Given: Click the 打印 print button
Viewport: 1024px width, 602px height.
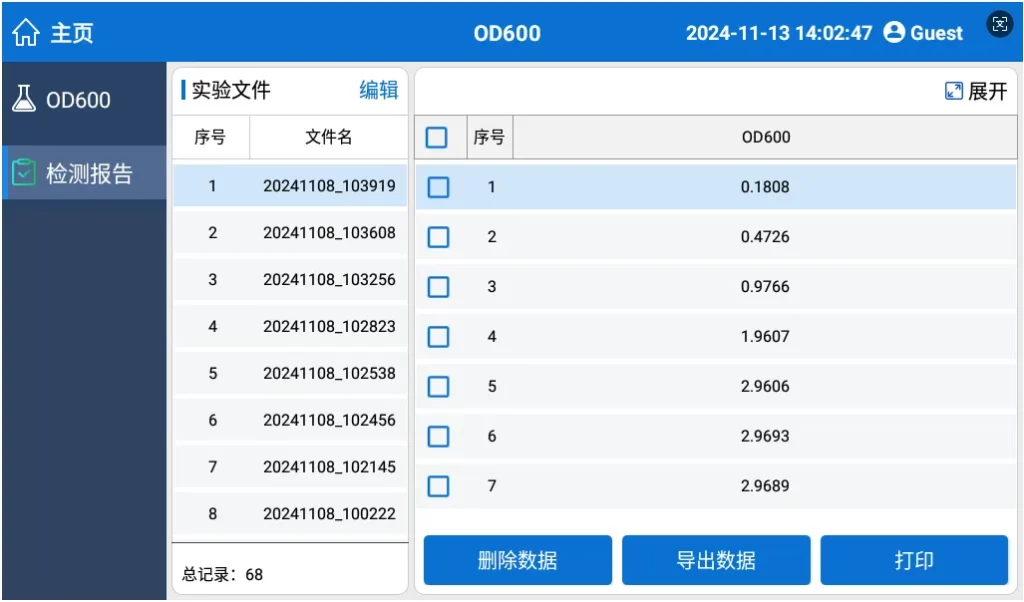Looking at the screenshot, I should tap(914, 560).
